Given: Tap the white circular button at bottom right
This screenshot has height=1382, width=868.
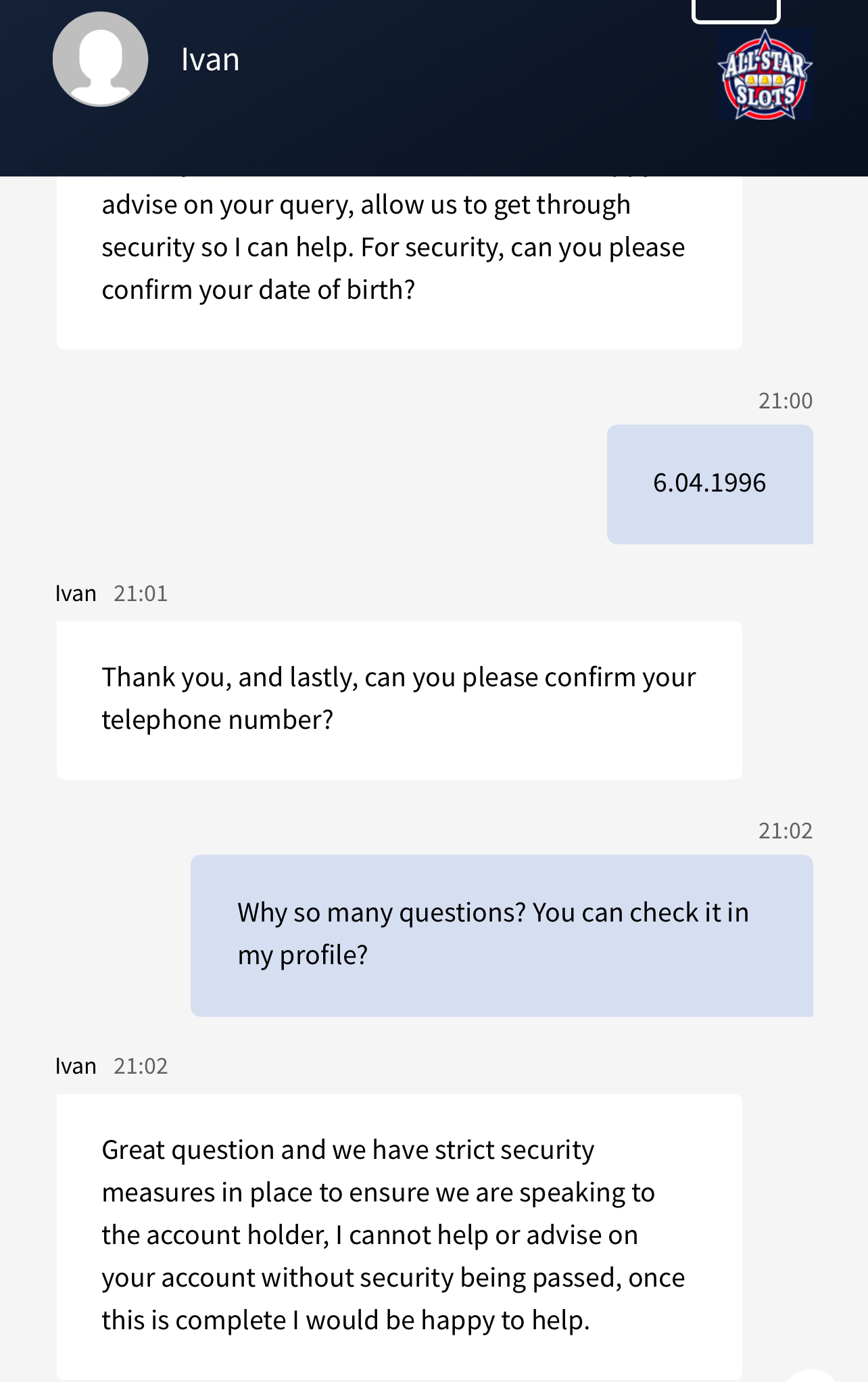Looking at the screenshot, I should [811, 1375].
